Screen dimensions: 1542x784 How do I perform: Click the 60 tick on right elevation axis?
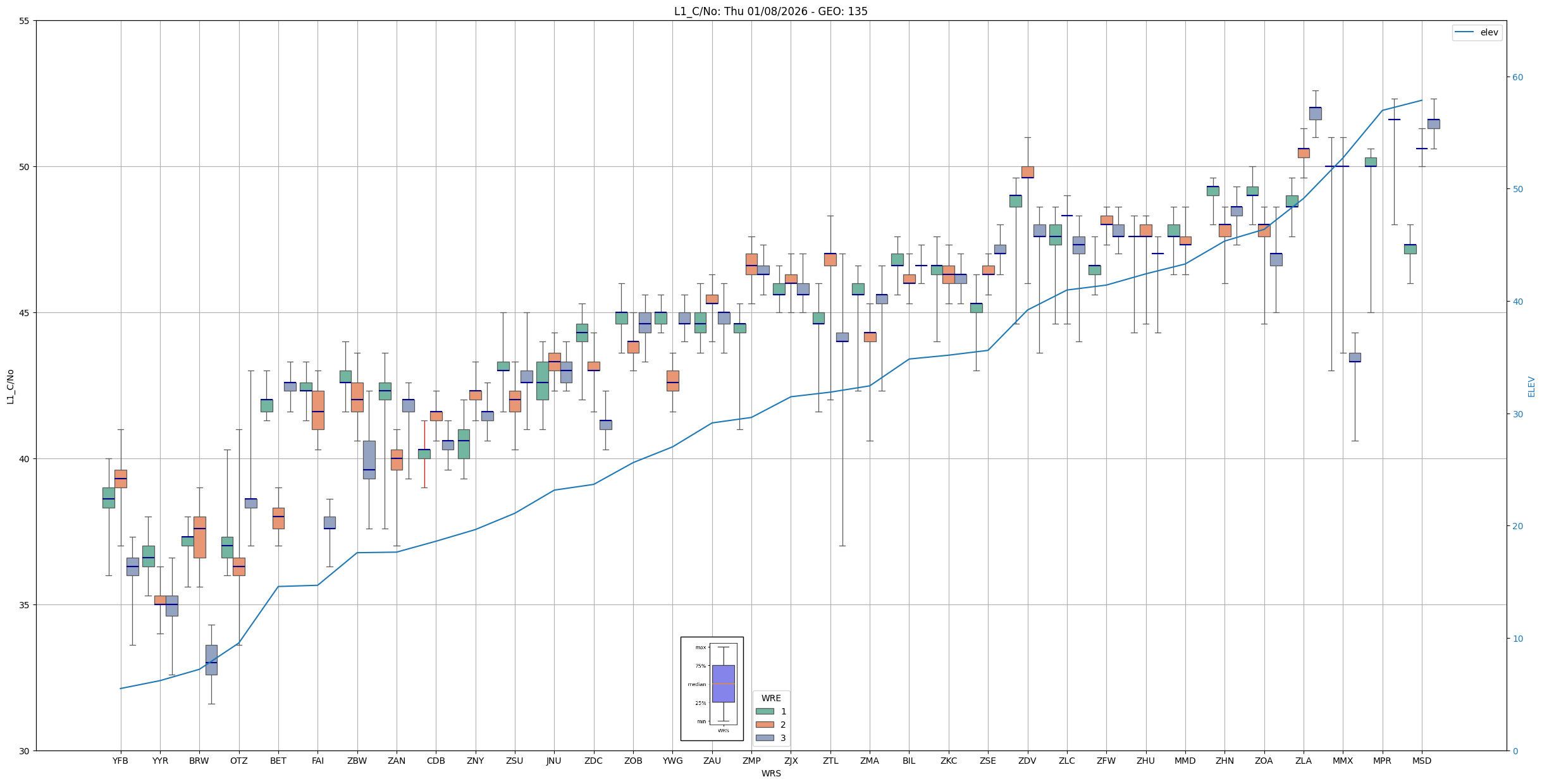(1517, 77)
